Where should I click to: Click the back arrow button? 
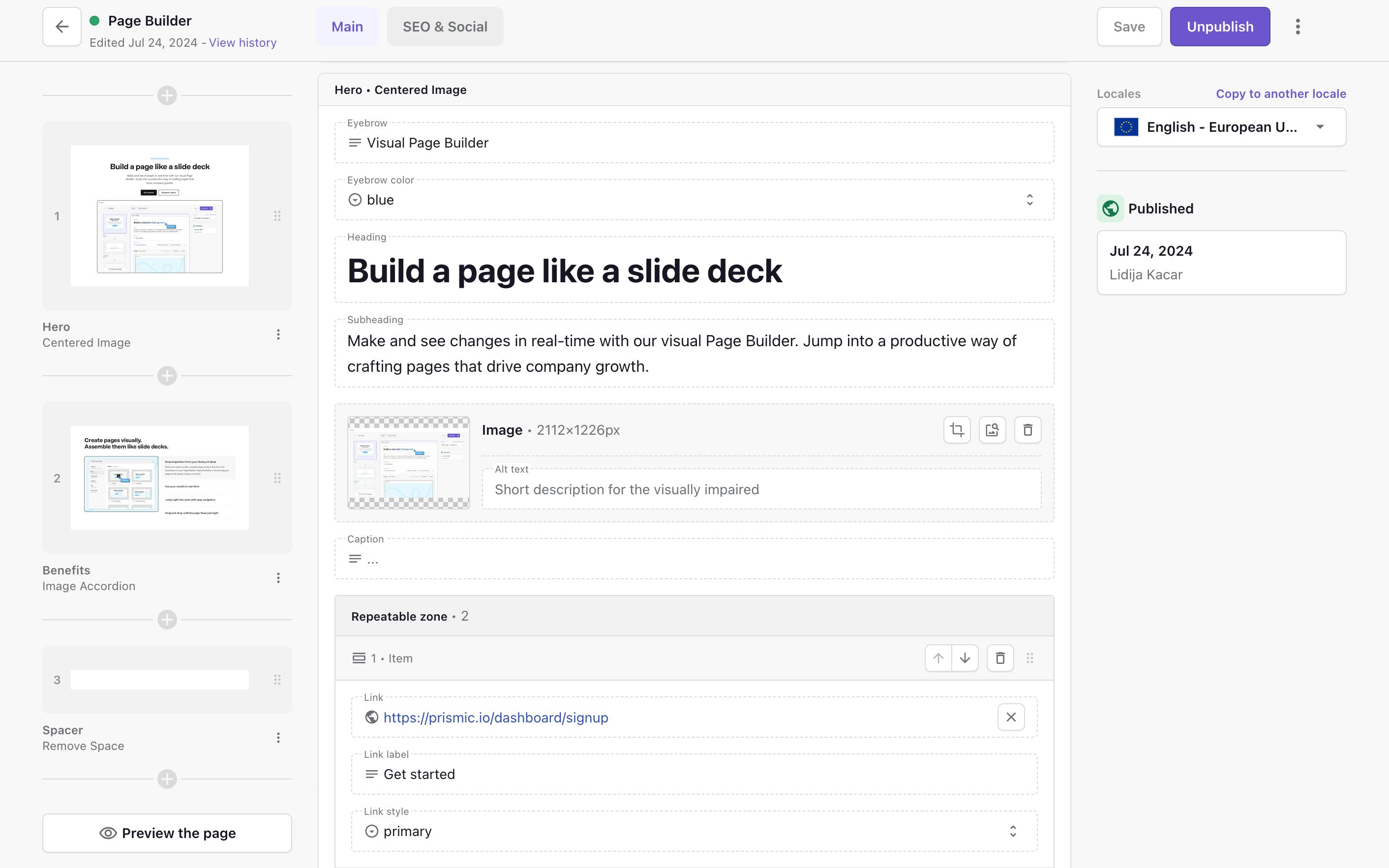(62, 27)
